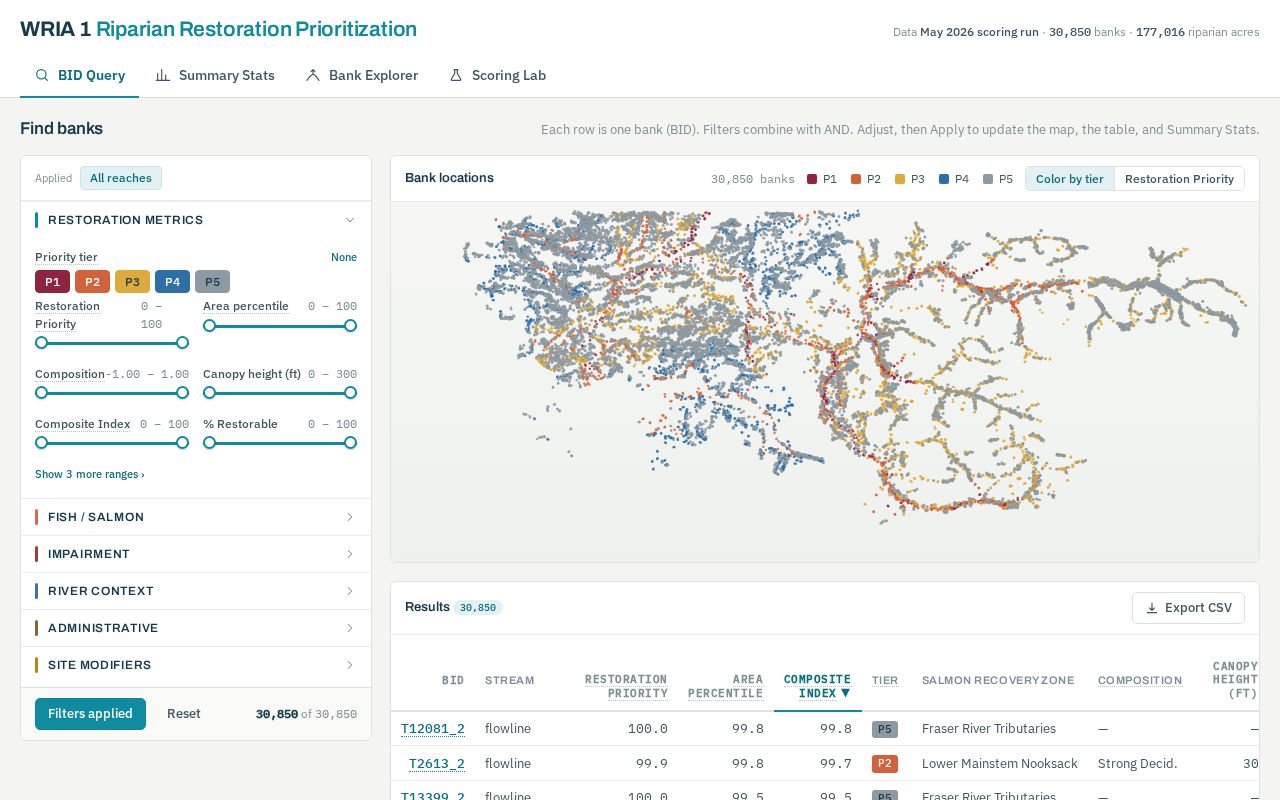The height and width of the screenshot is (800, 1280).
Task: Click the Filters applied button
Action: tap(90, 714)
